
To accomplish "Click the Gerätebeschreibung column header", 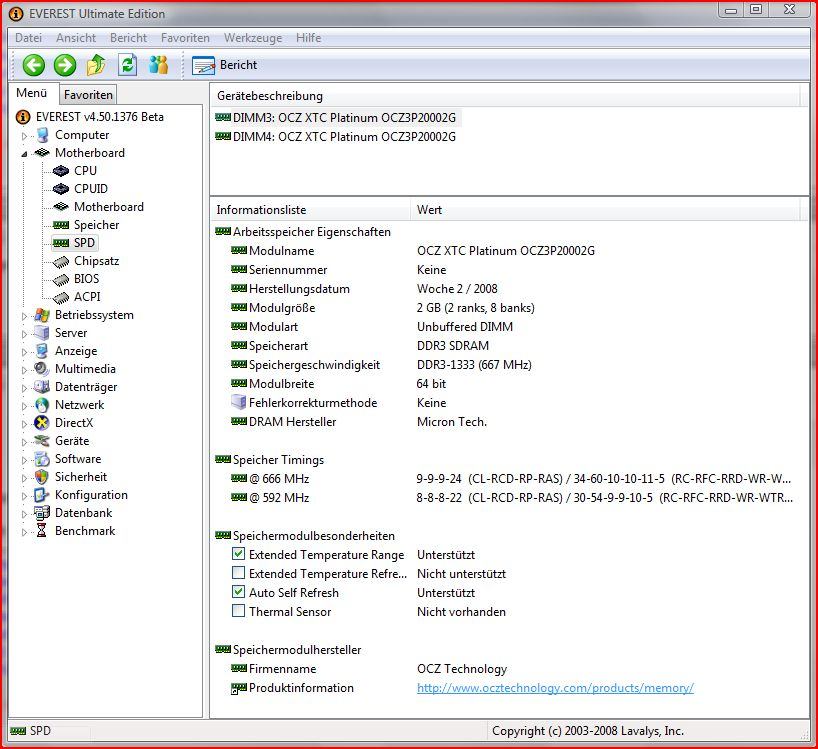I will click(504, 96).
